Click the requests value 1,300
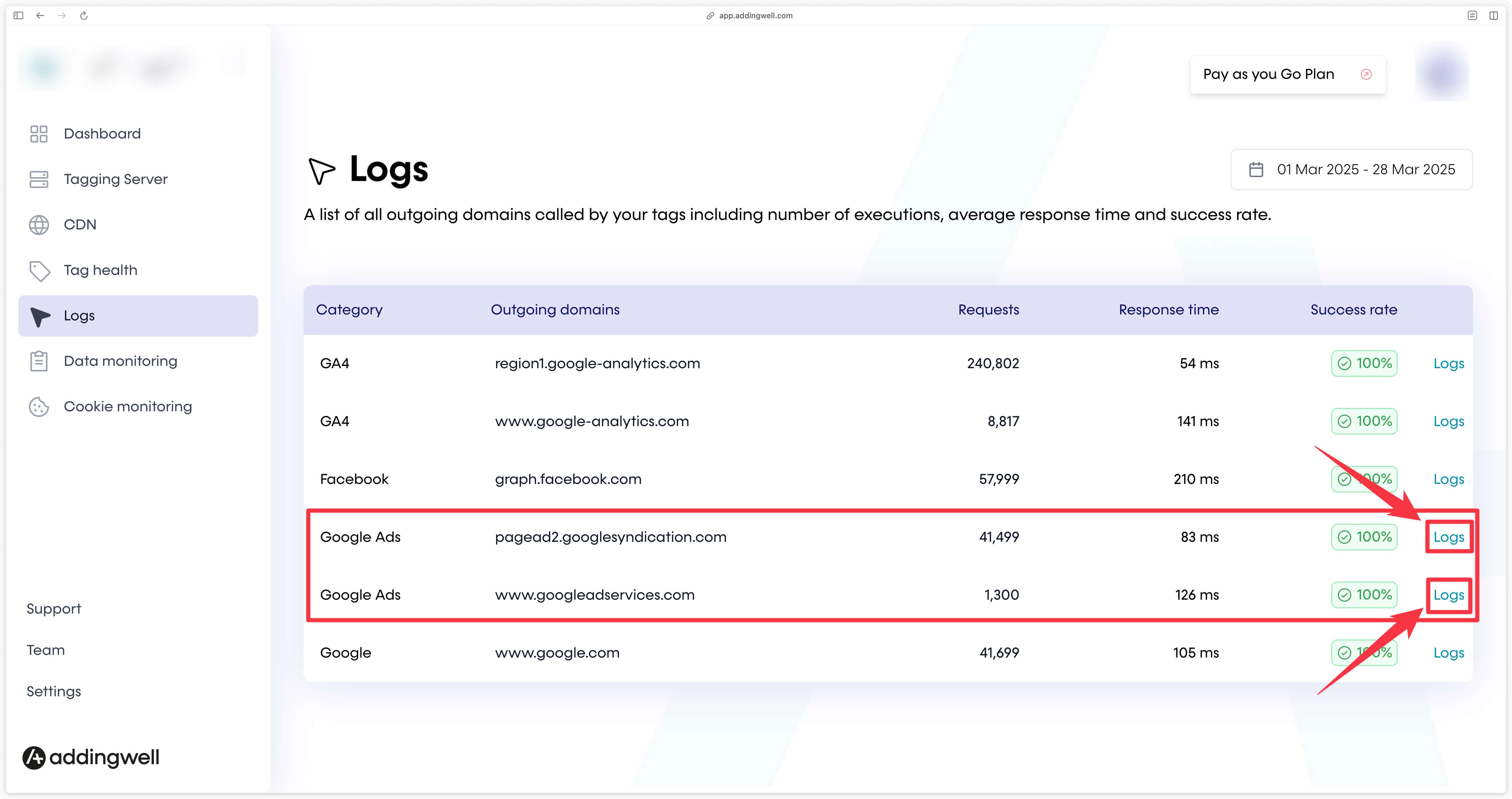The image size is (1512, 799). pos(1001,595)
